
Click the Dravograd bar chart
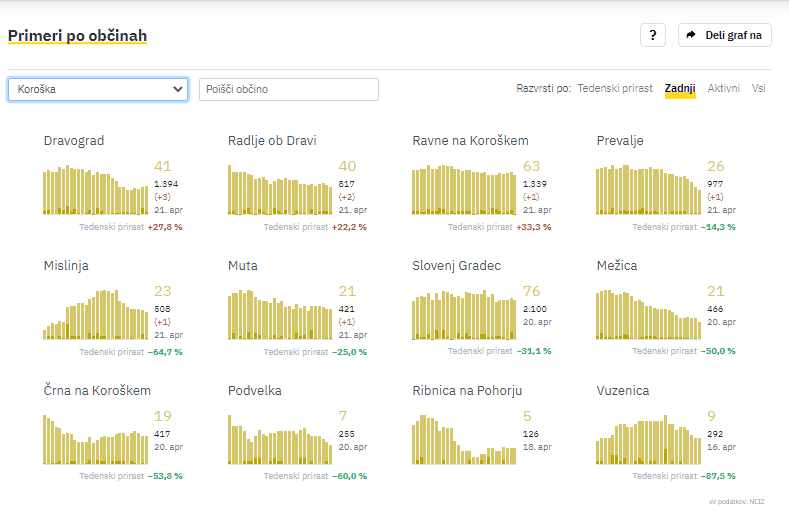pos(96,189)
